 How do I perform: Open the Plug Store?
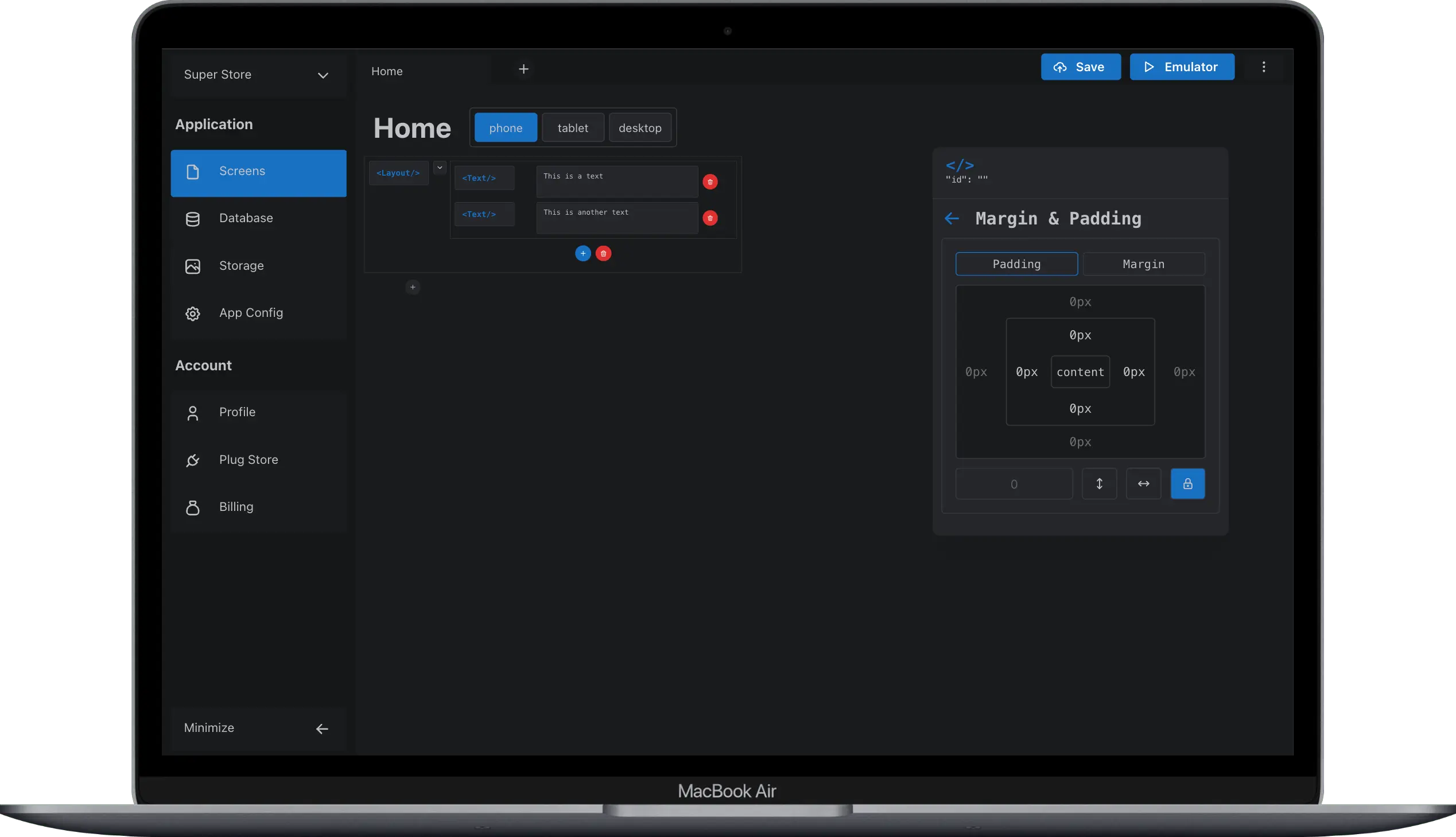(x=248, y=459)
